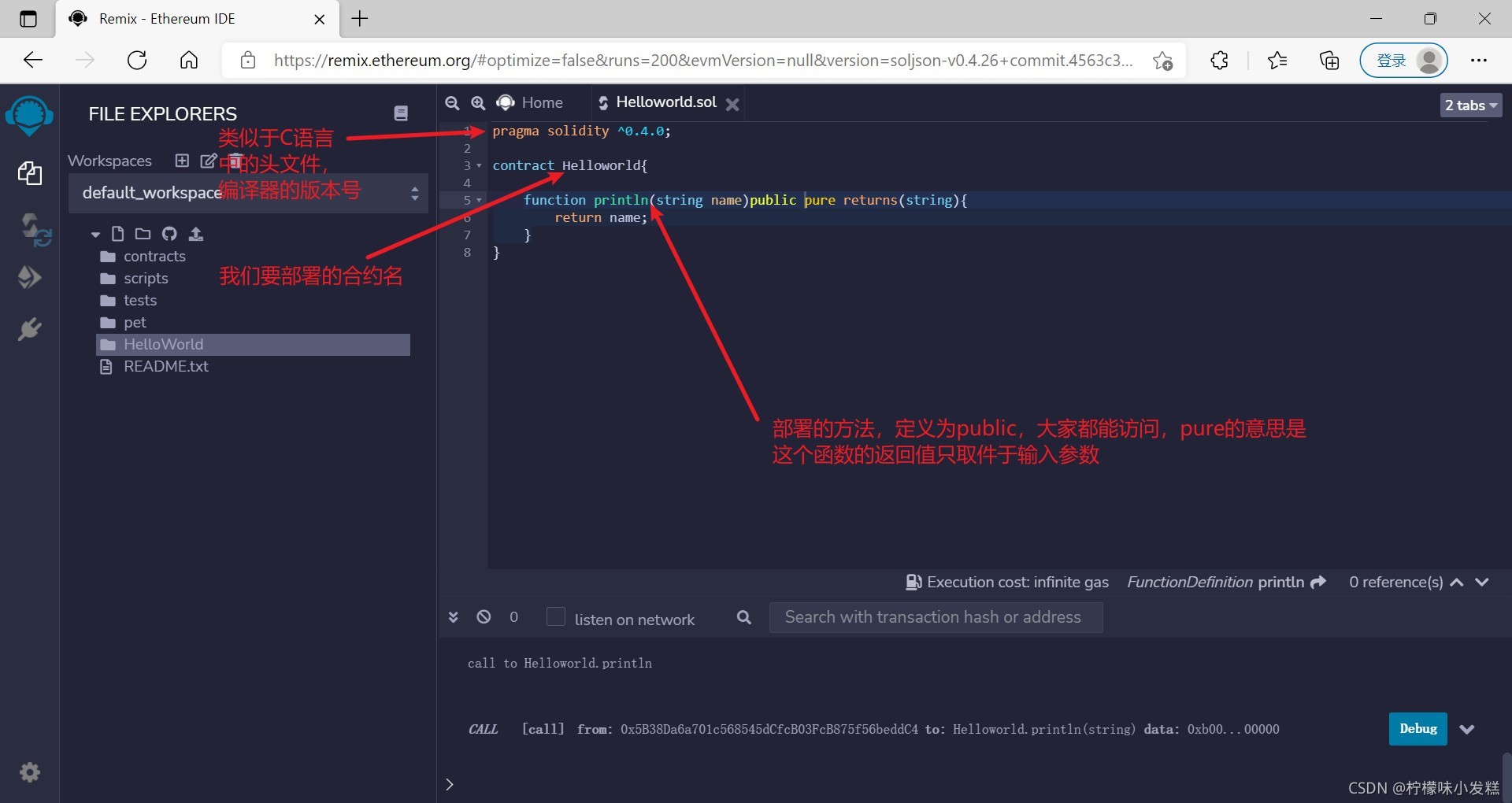Expand the call transaction details
The height and width of the screenshot is (803, 1512).
click(1466, 729)
